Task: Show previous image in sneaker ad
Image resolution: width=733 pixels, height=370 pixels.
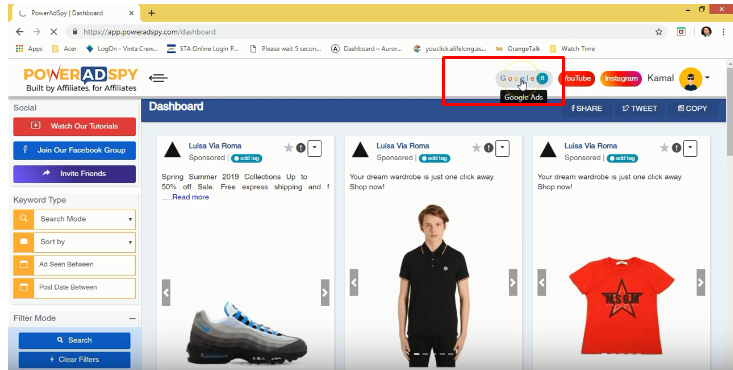Action: (166, 292)
